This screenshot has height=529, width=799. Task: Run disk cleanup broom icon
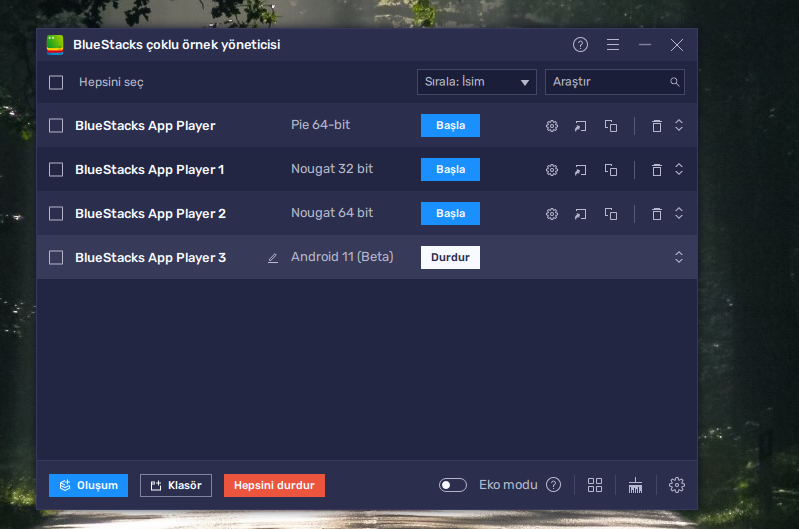click(x=635, y=485)
